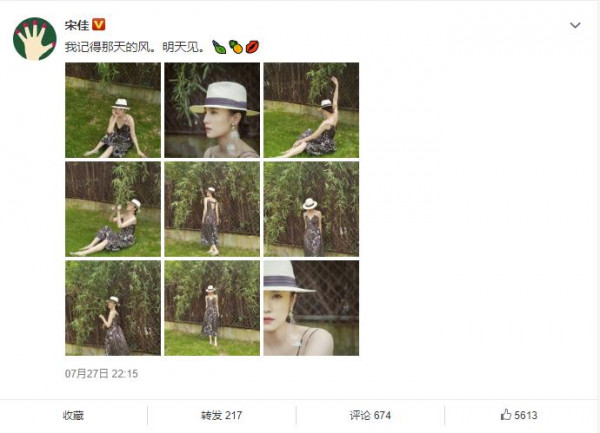
Task: Click the 收藏 favorite button
Action: click(x=73, y=415)
